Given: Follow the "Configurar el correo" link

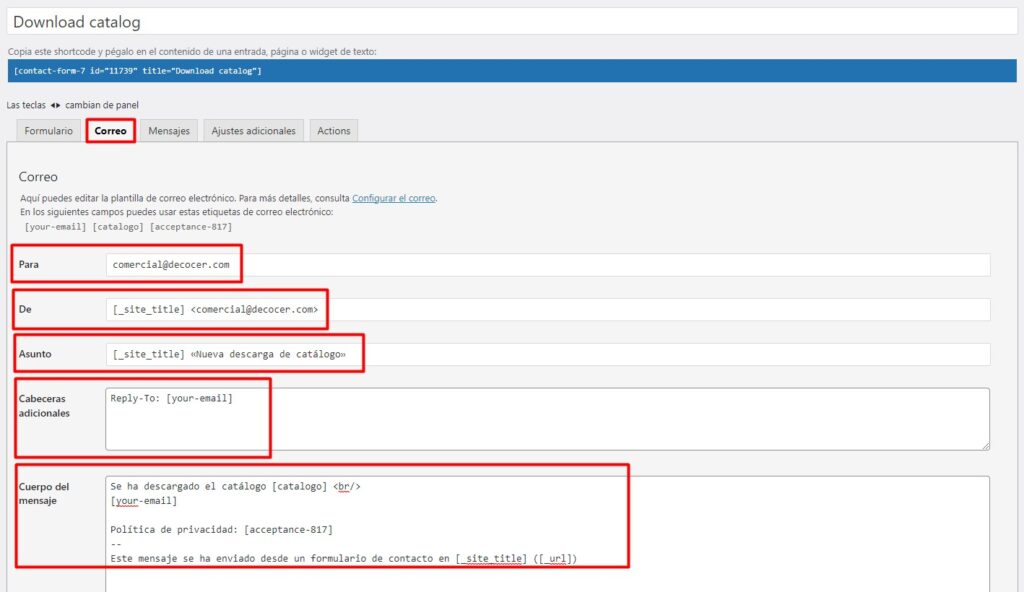Looking at the screenshot, I should tap(393, 198).
